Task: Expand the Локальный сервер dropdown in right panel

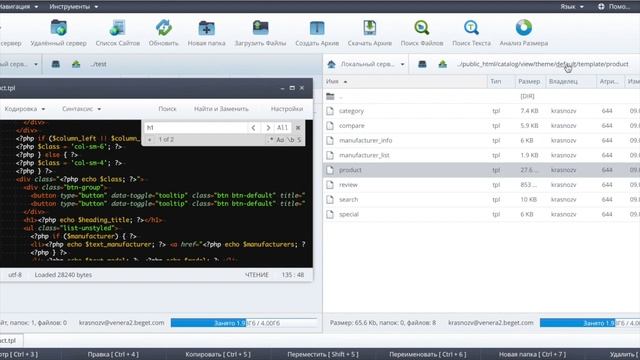Action: (x=402, y=64)
